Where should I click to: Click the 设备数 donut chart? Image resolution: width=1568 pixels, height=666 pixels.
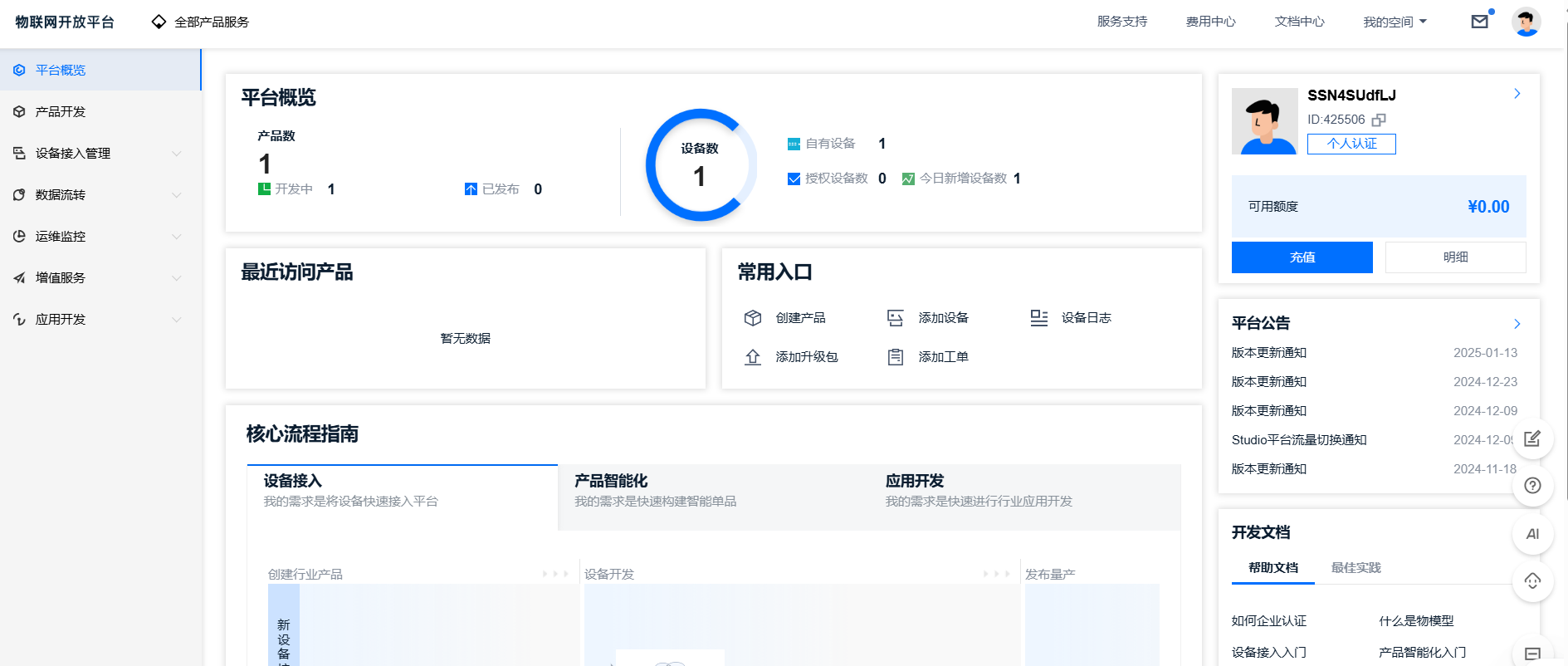[701, 165]
